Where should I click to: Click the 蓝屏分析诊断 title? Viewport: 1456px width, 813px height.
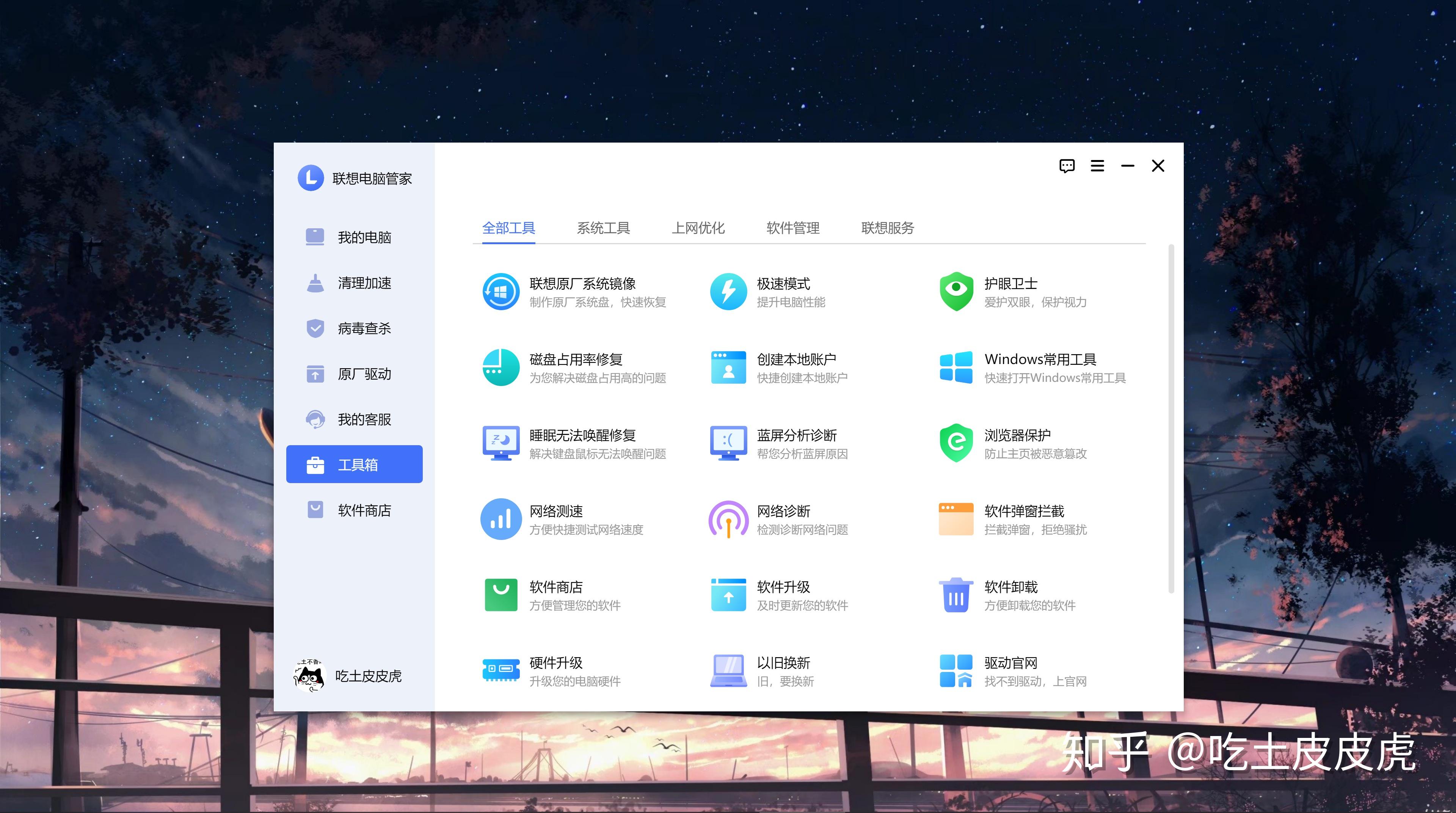[x=797, y=435]
